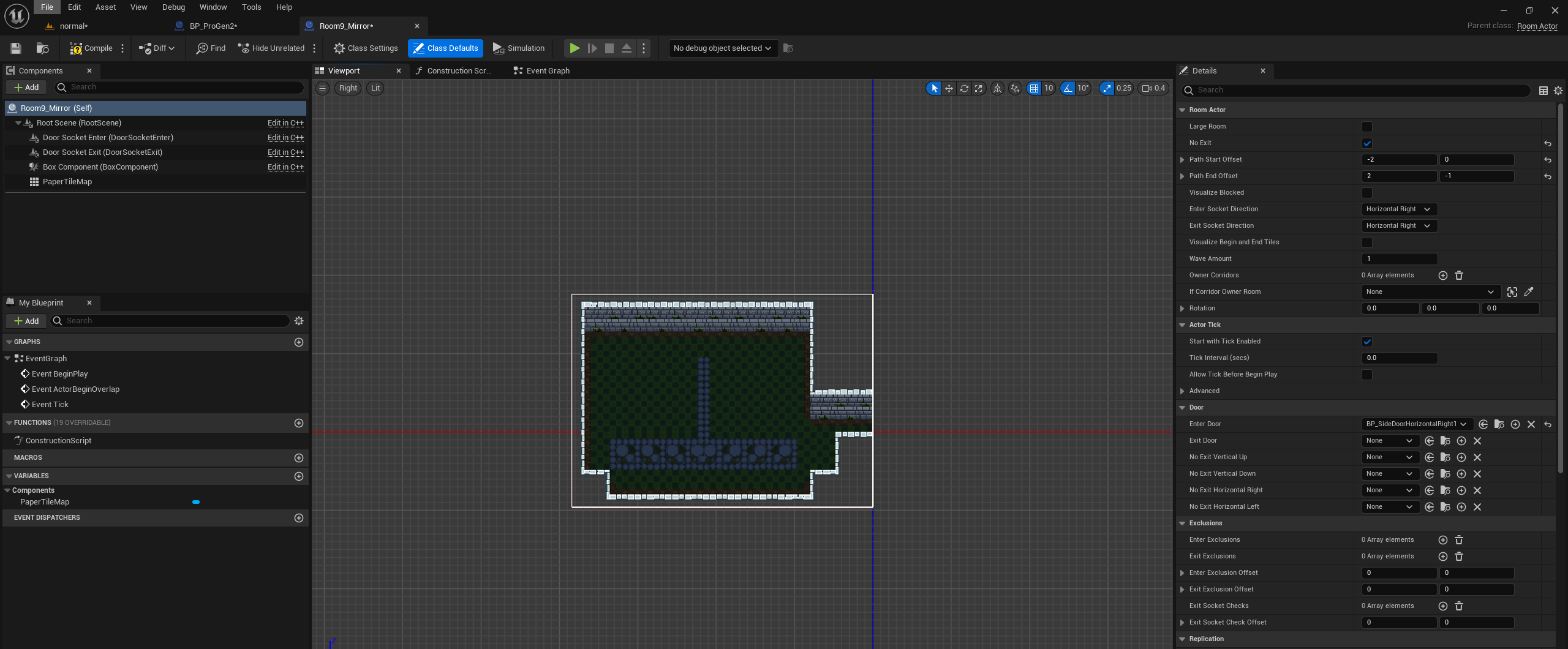
Task: Select the rotate transform tool
Action: pyautogui.click(x=964, y=88)
